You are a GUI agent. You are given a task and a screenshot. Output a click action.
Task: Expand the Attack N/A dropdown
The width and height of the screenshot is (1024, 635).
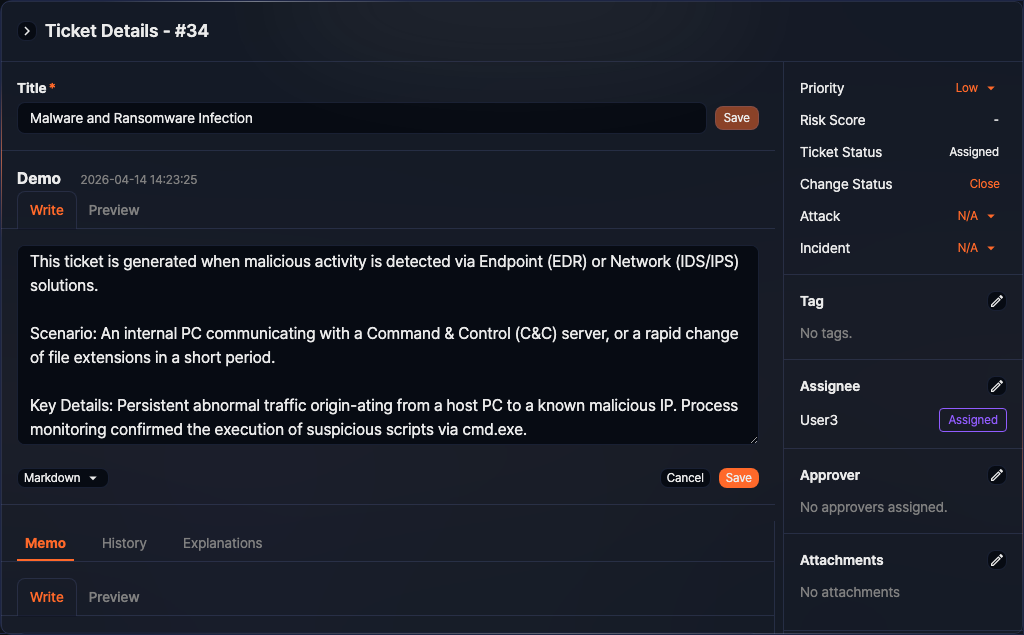tap(976, 216)
